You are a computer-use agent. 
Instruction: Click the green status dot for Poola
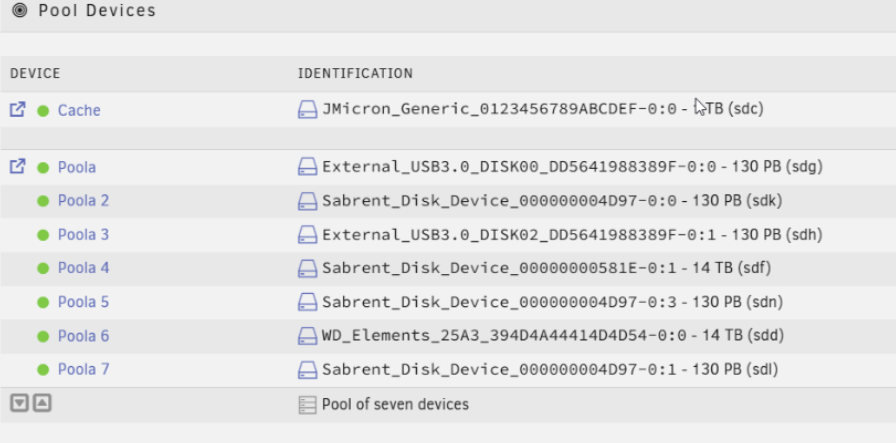[x=43, y=167]
